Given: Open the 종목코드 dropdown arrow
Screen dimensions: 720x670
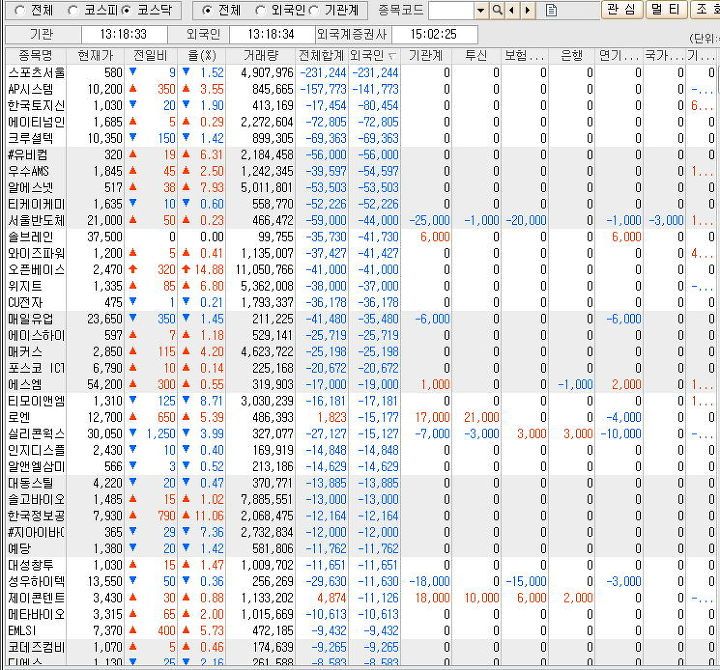Looking at the screenshot, I should (x=480, y=10).
